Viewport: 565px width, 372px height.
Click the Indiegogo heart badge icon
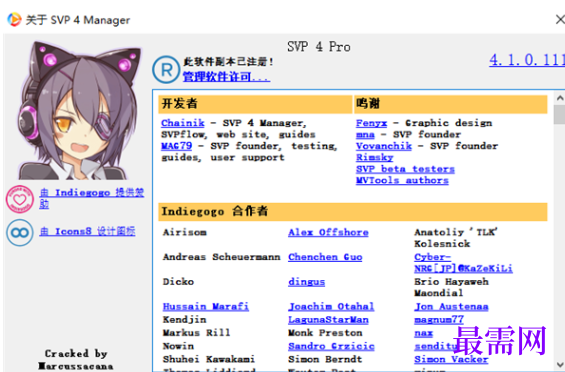tap(19, 199)
